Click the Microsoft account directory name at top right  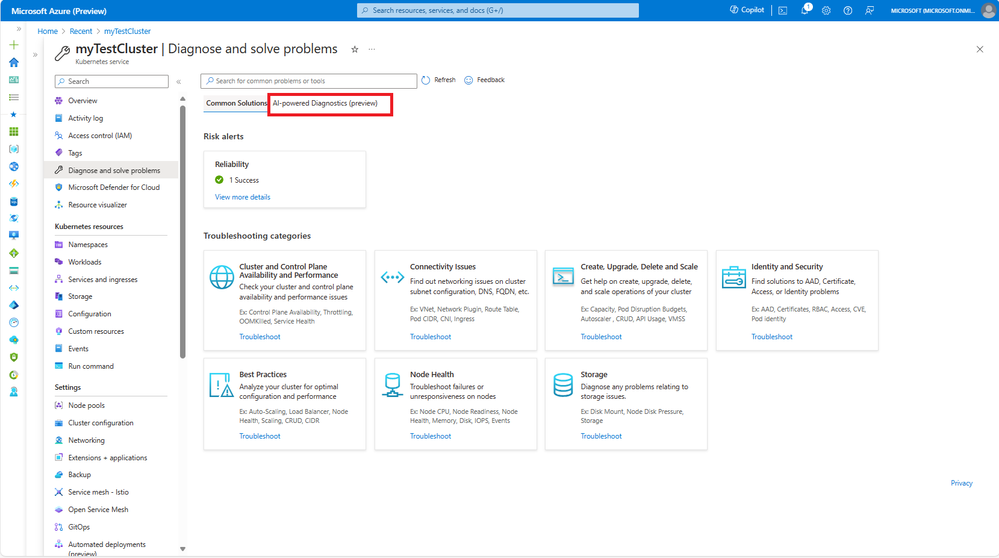(x=932, y=11)
